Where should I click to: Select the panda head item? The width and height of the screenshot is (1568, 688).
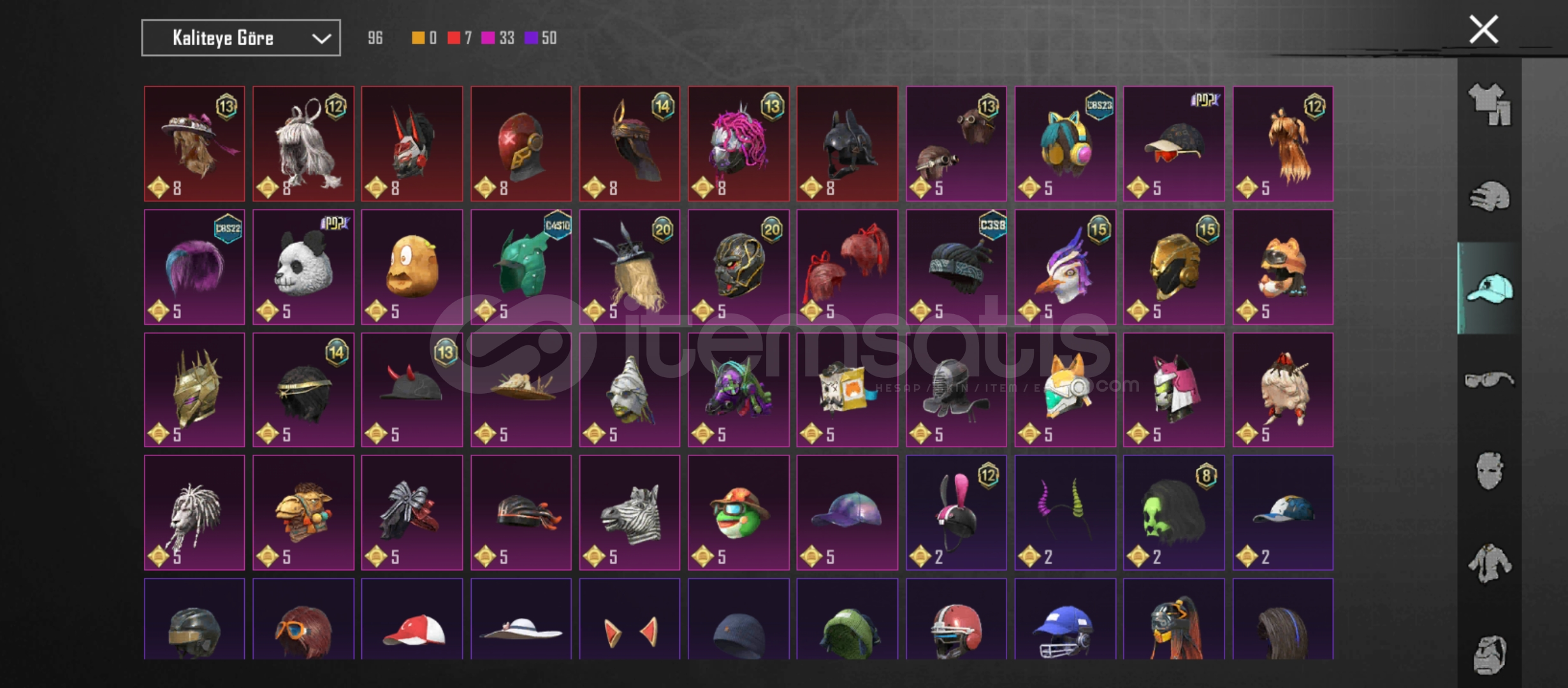click(x=303, y=267)
